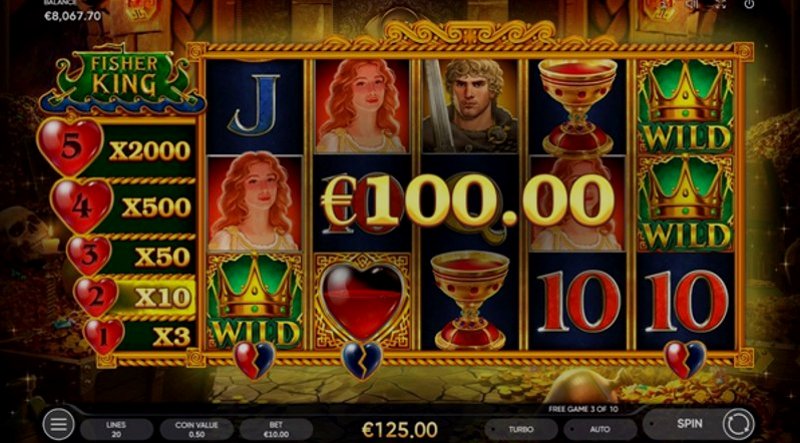The image size is (800, 443).
Task: Click the fullscreen icon
Action: (719, 4)
